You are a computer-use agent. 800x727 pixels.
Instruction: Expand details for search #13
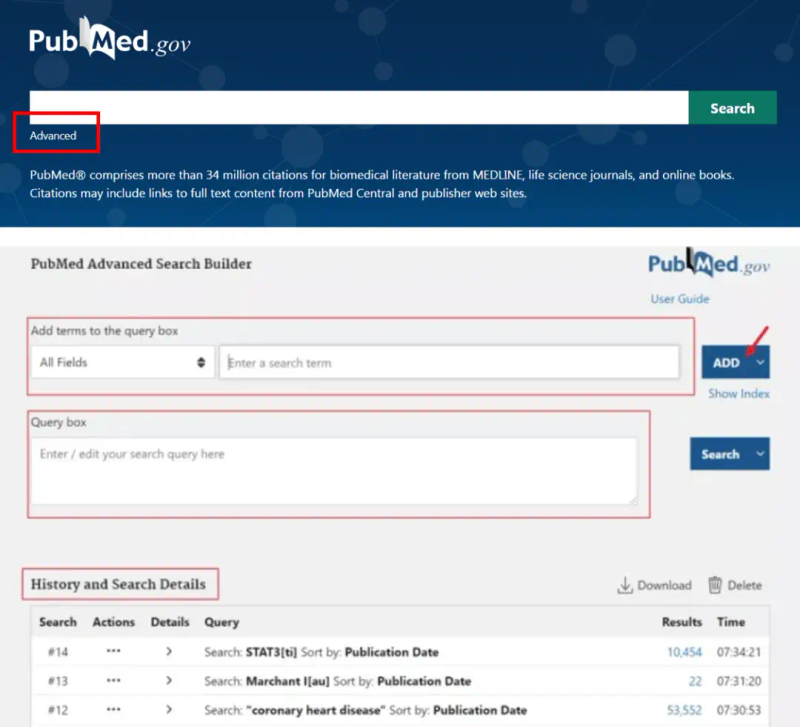pyautogui.click(x=169, y=681)
